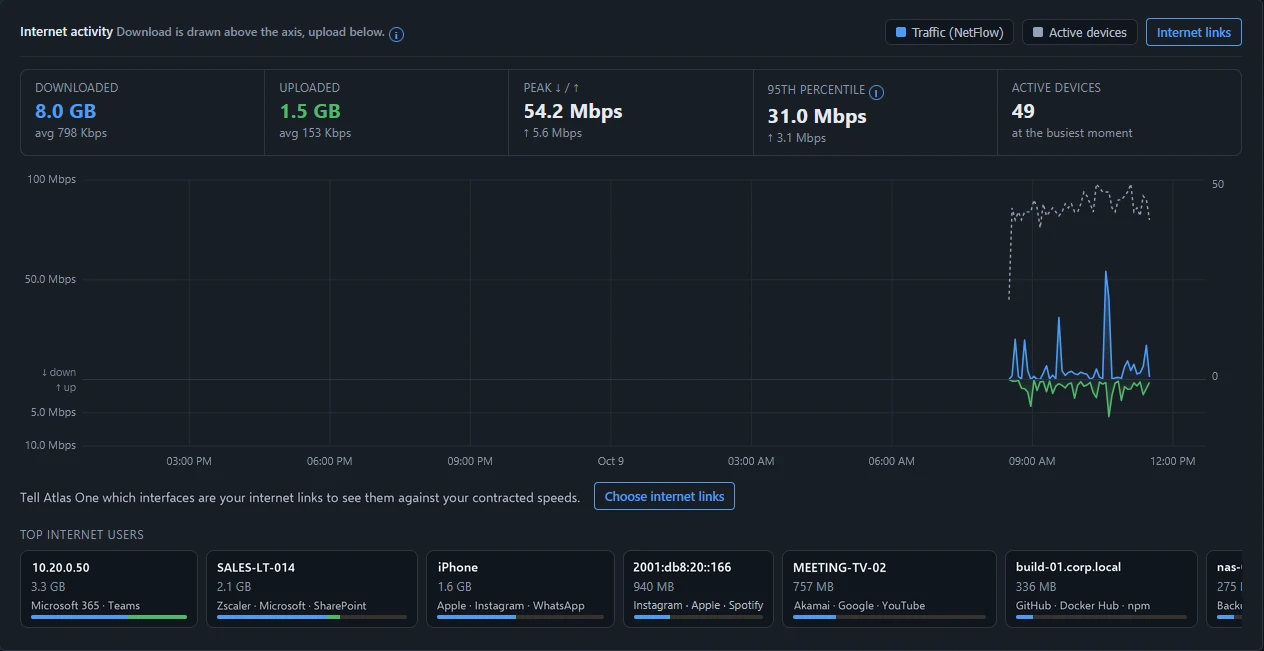Image resolution: width=1264 pixels, height=651 pixels.
Task: Select the build-01.corp.local user card
Action: [x=1101, y=589]
